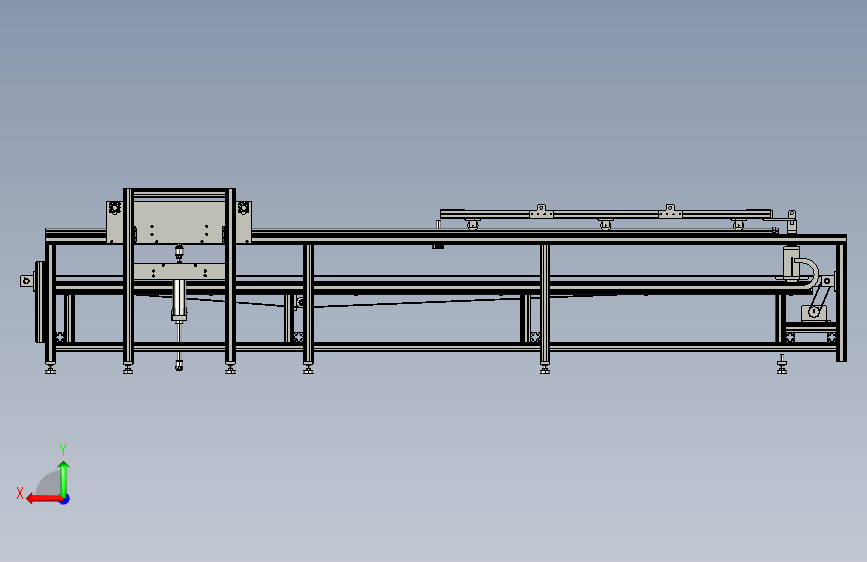The width and height of the screenshot is (867, 562).
Task: Click the green Y axis arrow of the triad
Action: (x=64, y=479)
